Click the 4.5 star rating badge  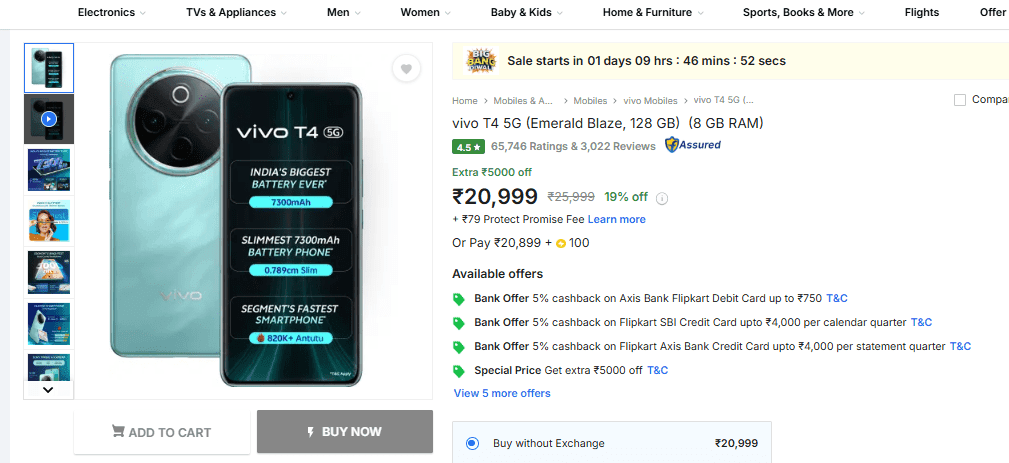(x=468, y=146)
